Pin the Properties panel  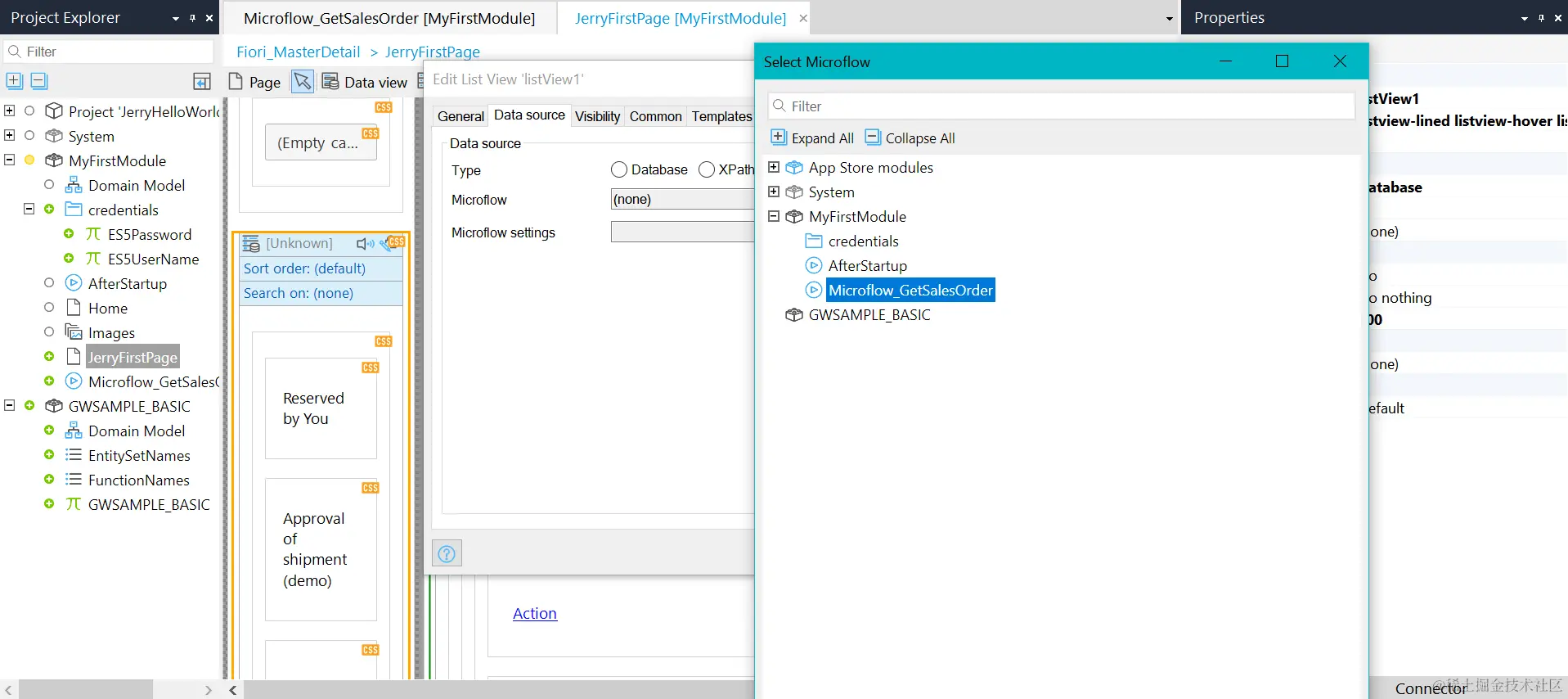(x=1542, y=18)
